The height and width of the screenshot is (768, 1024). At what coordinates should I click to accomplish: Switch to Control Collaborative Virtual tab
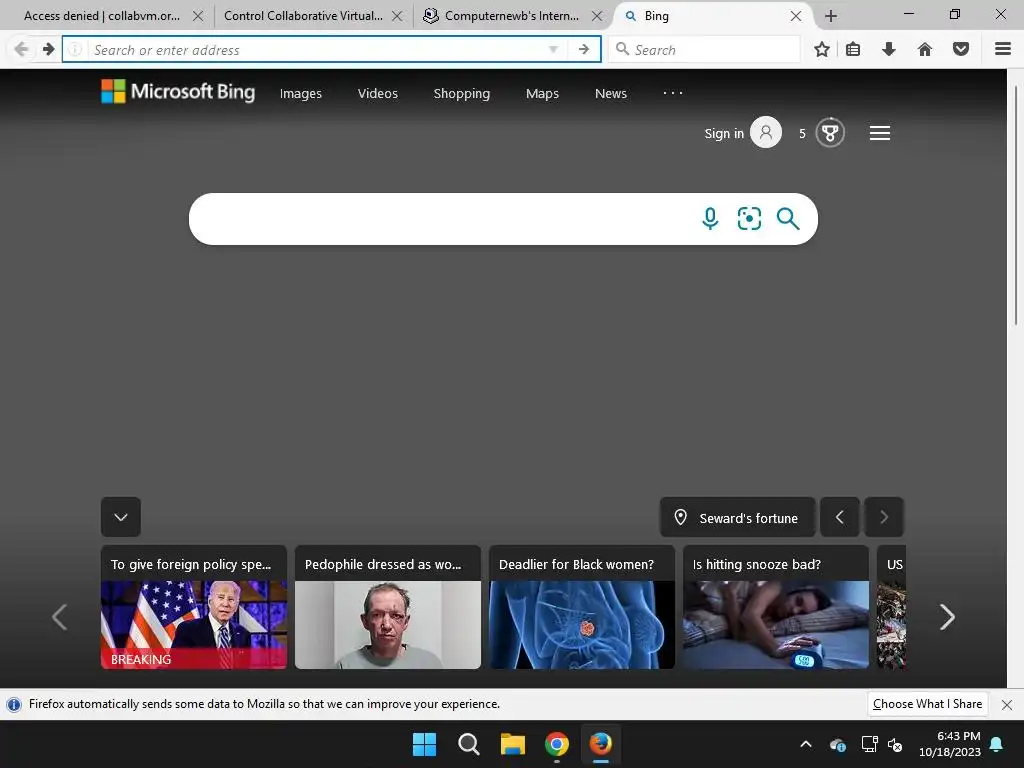303,16
